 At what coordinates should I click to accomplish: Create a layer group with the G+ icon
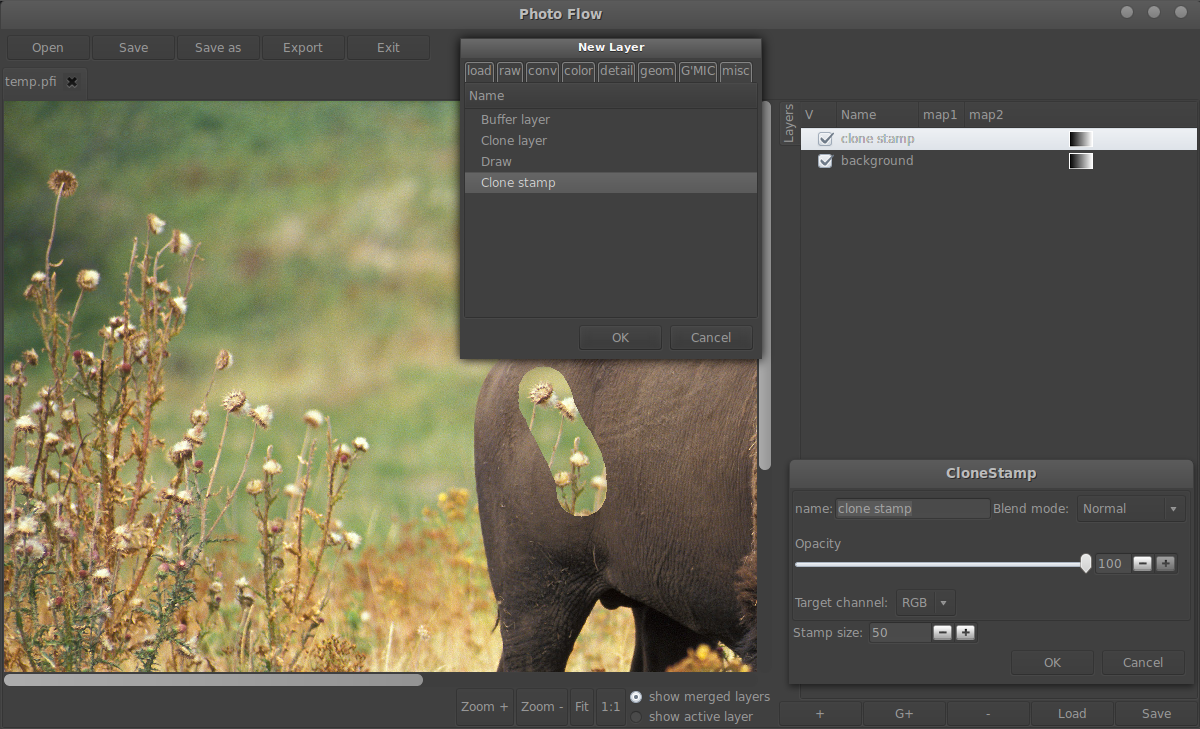click(x=903, y=713)
